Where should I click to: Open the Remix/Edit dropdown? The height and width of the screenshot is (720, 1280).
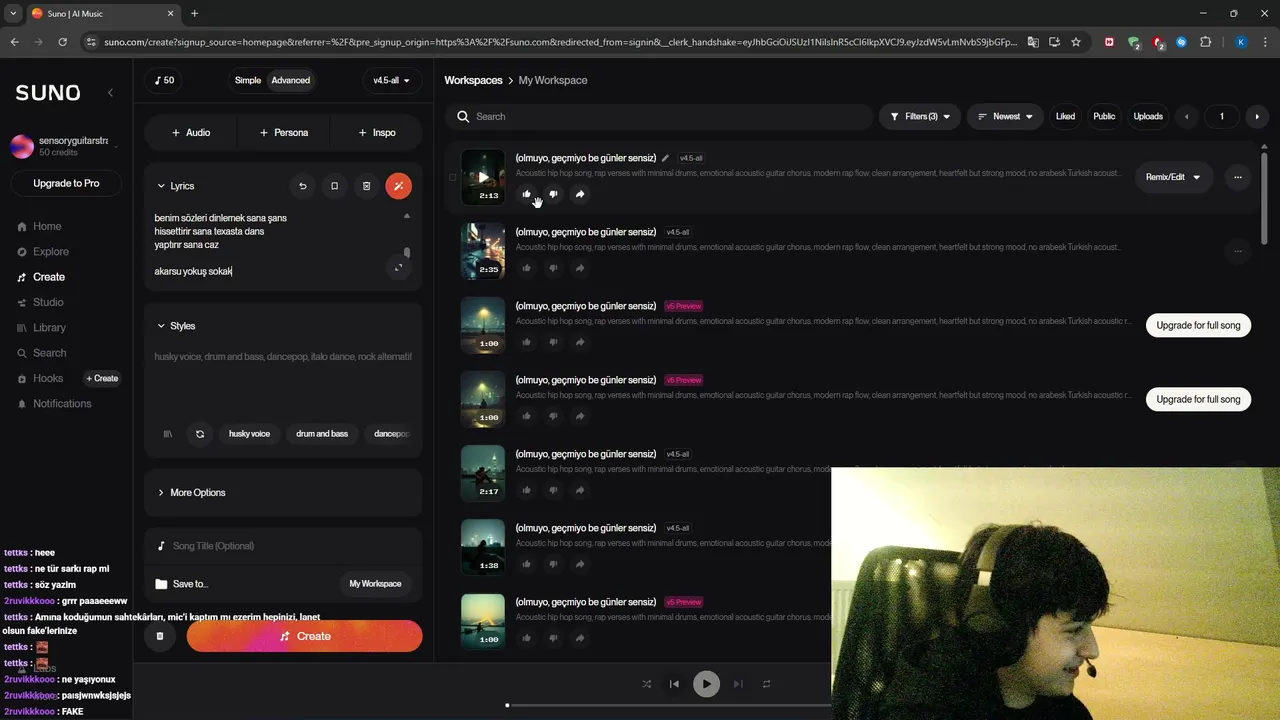(1174, 177)
